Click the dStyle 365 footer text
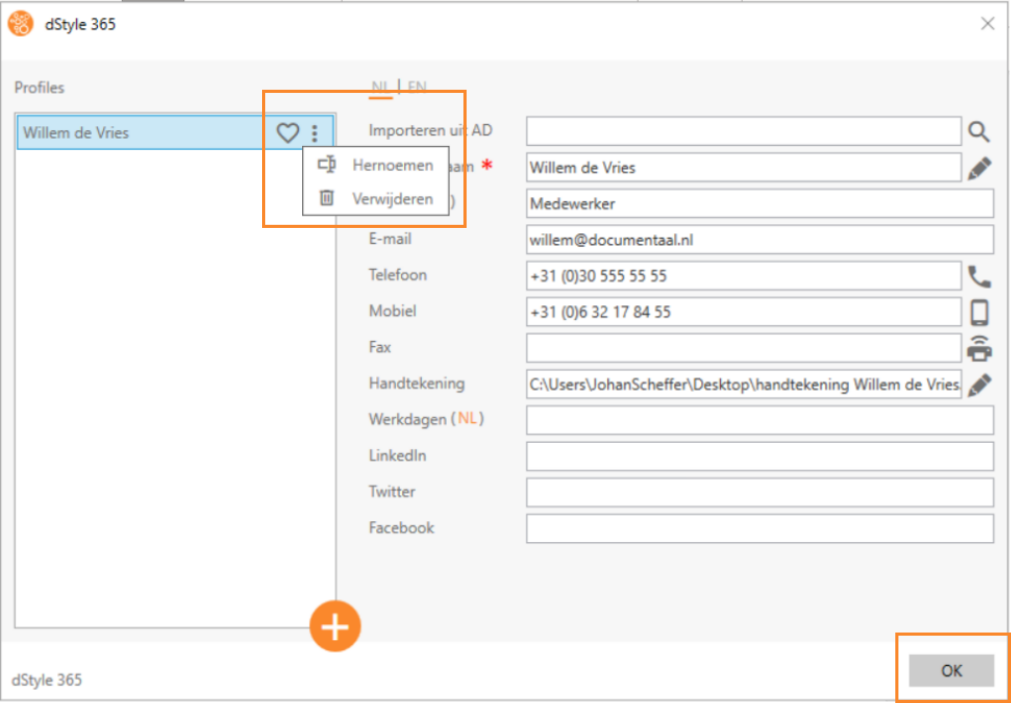 (46, 680)
